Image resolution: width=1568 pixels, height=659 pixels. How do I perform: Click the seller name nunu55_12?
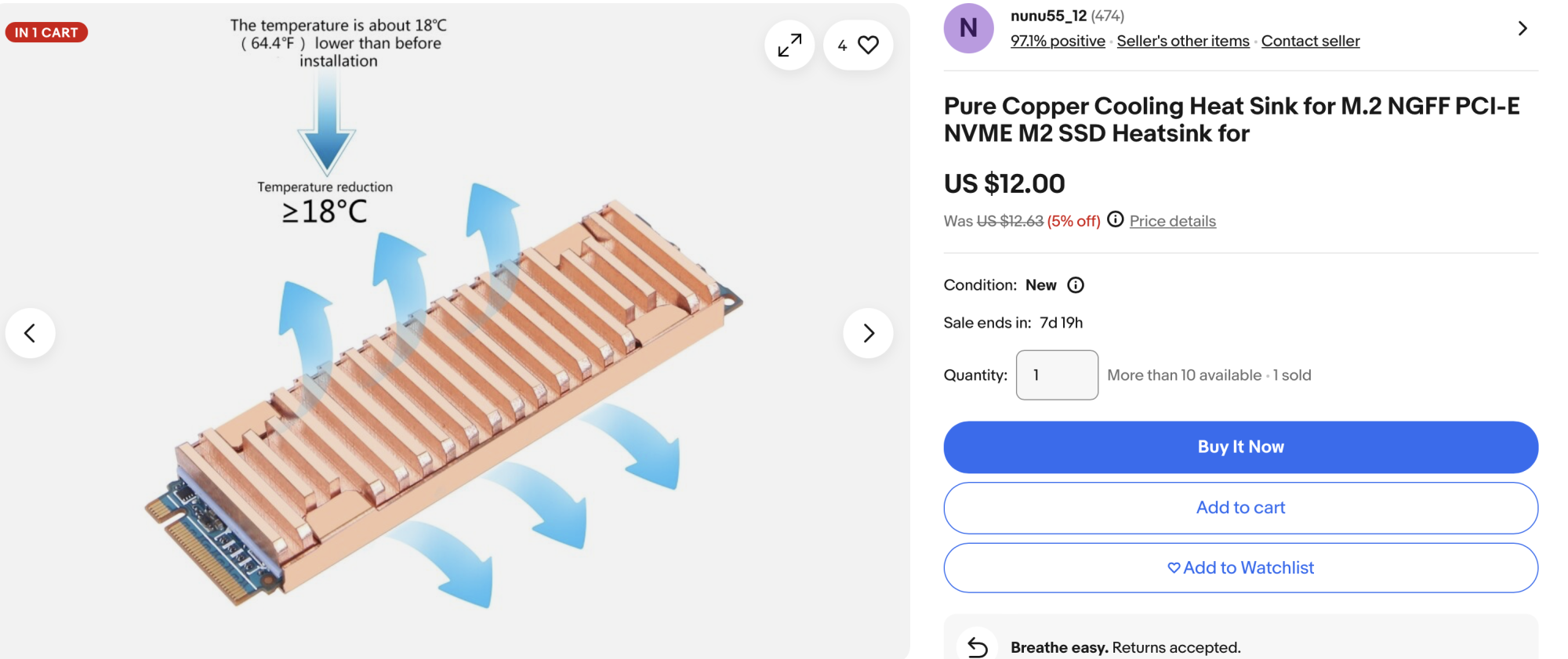tap(1048, 16)
